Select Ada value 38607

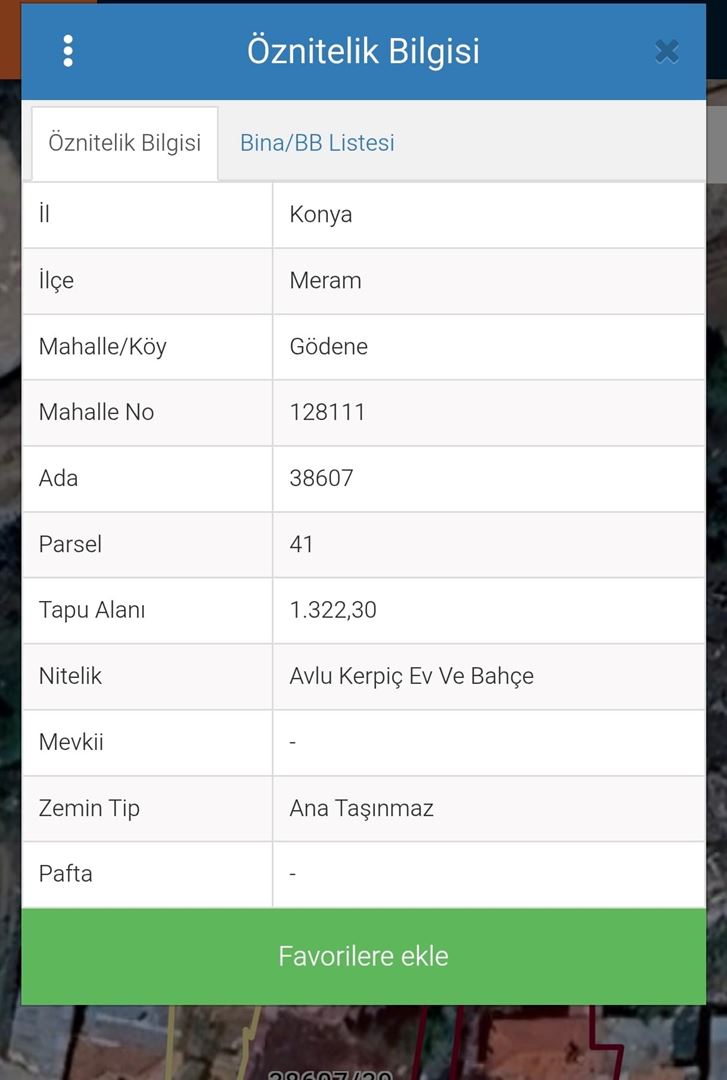pyautogui.click(x=321, y=478)
